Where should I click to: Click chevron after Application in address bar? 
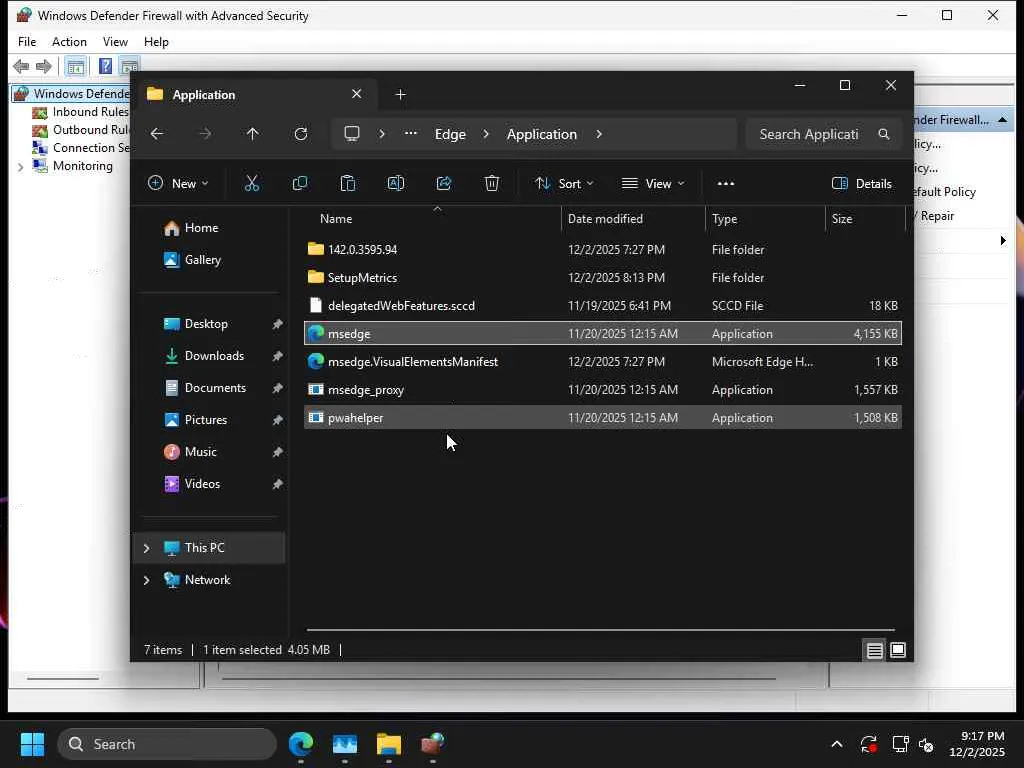click(599, 134)
